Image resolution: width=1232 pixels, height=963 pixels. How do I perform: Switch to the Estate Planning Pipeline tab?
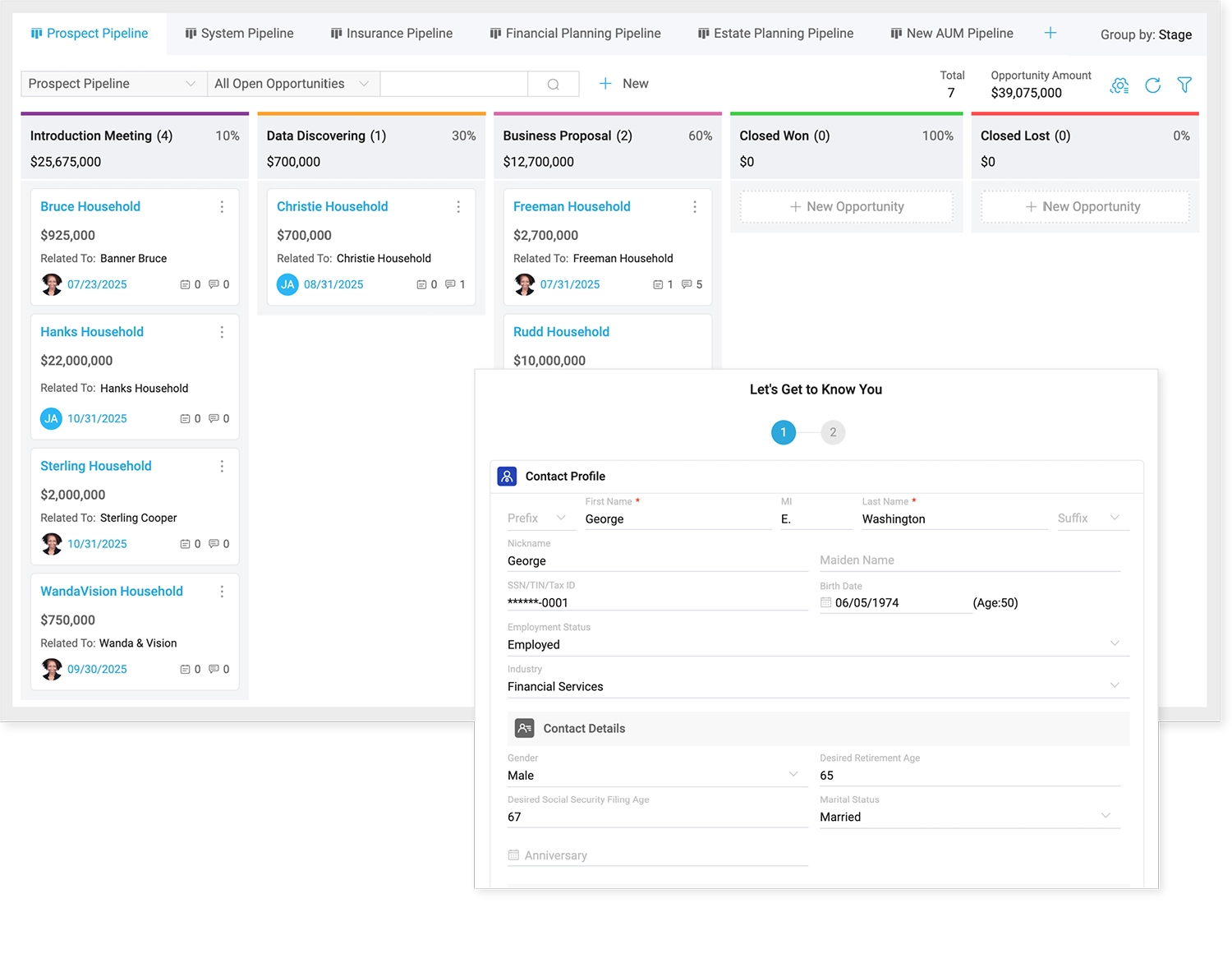[x=775, y=34]
